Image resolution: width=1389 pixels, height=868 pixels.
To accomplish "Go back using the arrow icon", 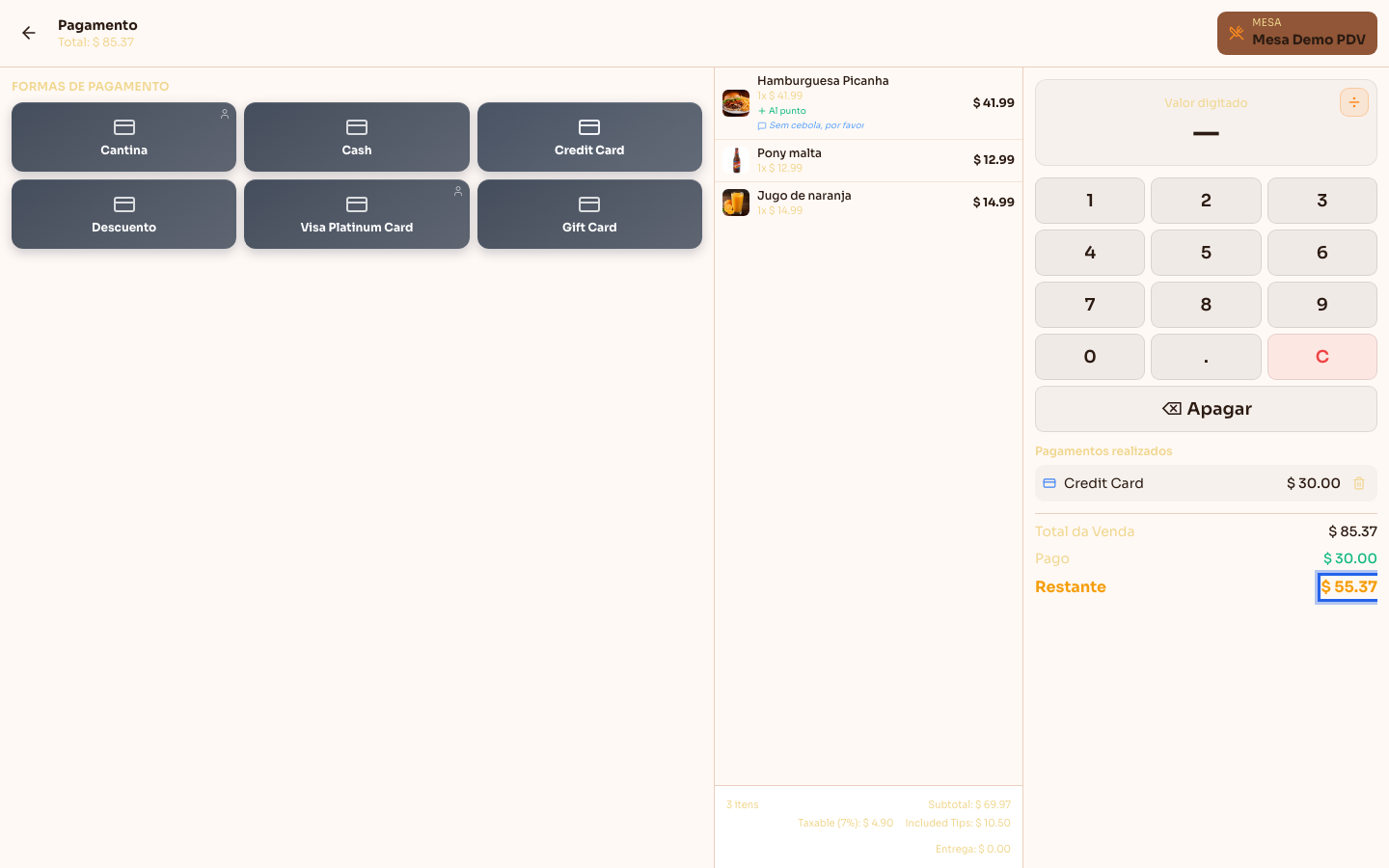I will (x=29, y=33).
